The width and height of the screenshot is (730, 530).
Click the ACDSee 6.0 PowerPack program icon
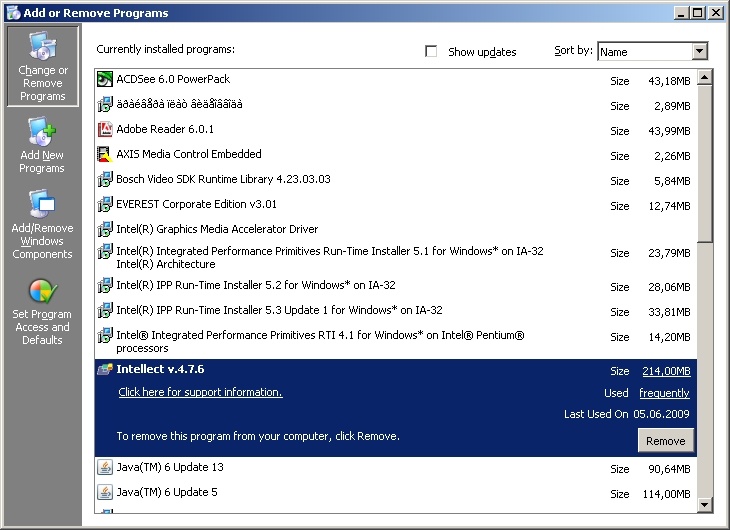tap(105, 79)
